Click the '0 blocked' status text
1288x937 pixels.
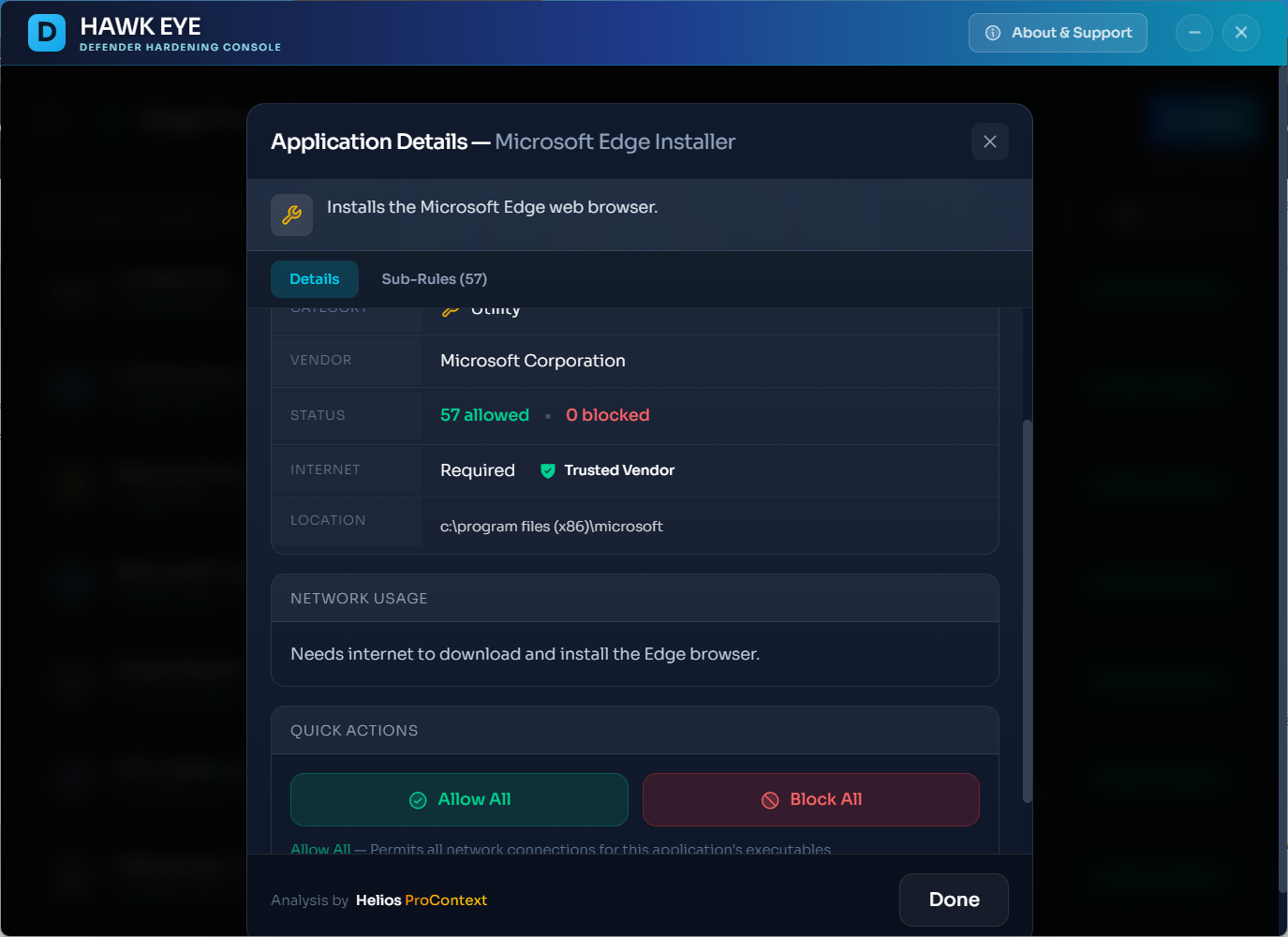(x=608, y=415)
